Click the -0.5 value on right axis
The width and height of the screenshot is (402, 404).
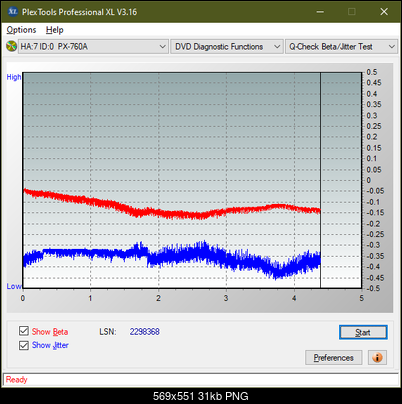coord(373,288)
